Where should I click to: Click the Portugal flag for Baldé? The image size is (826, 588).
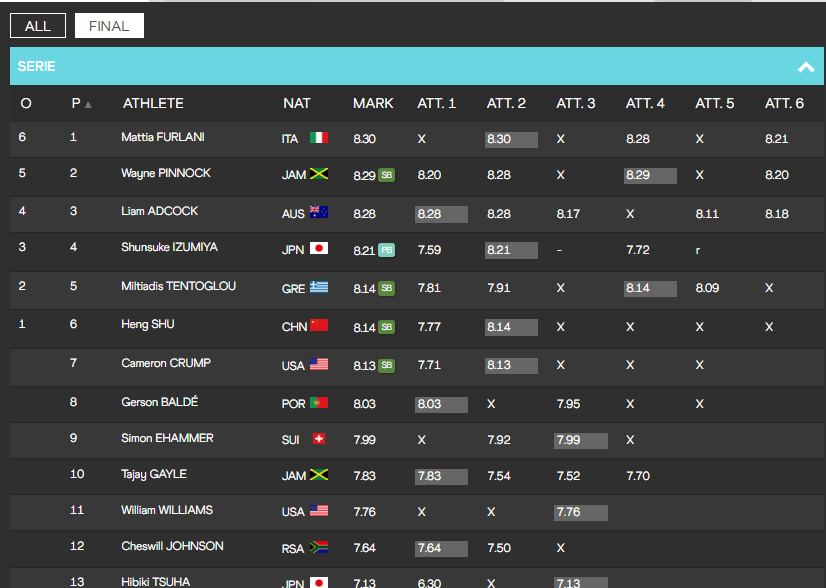(x=319, y=403)
